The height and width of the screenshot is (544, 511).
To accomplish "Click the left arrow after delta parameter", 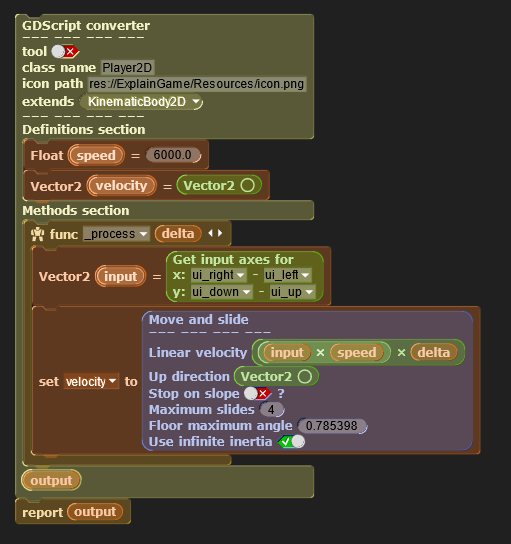I will (210, 233).
